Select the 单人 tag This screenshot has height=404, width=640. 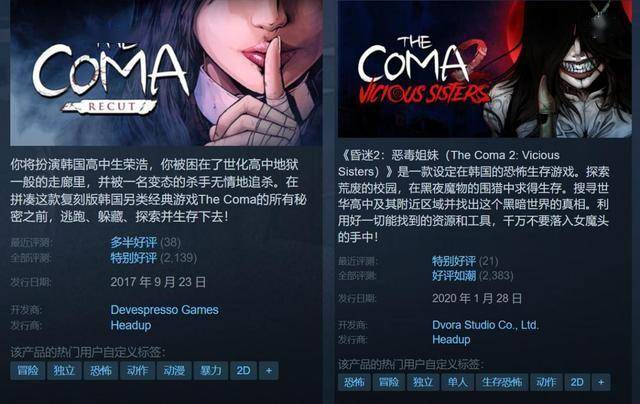[x=457, y=382]
